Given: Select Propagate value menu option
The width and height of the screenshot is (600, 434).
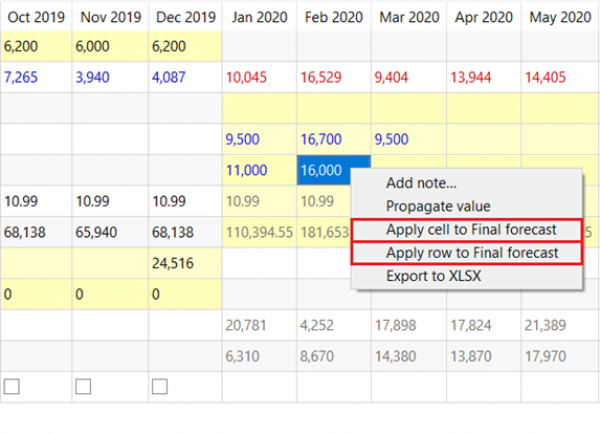Looking at the screenshot, I should (437, 206).
